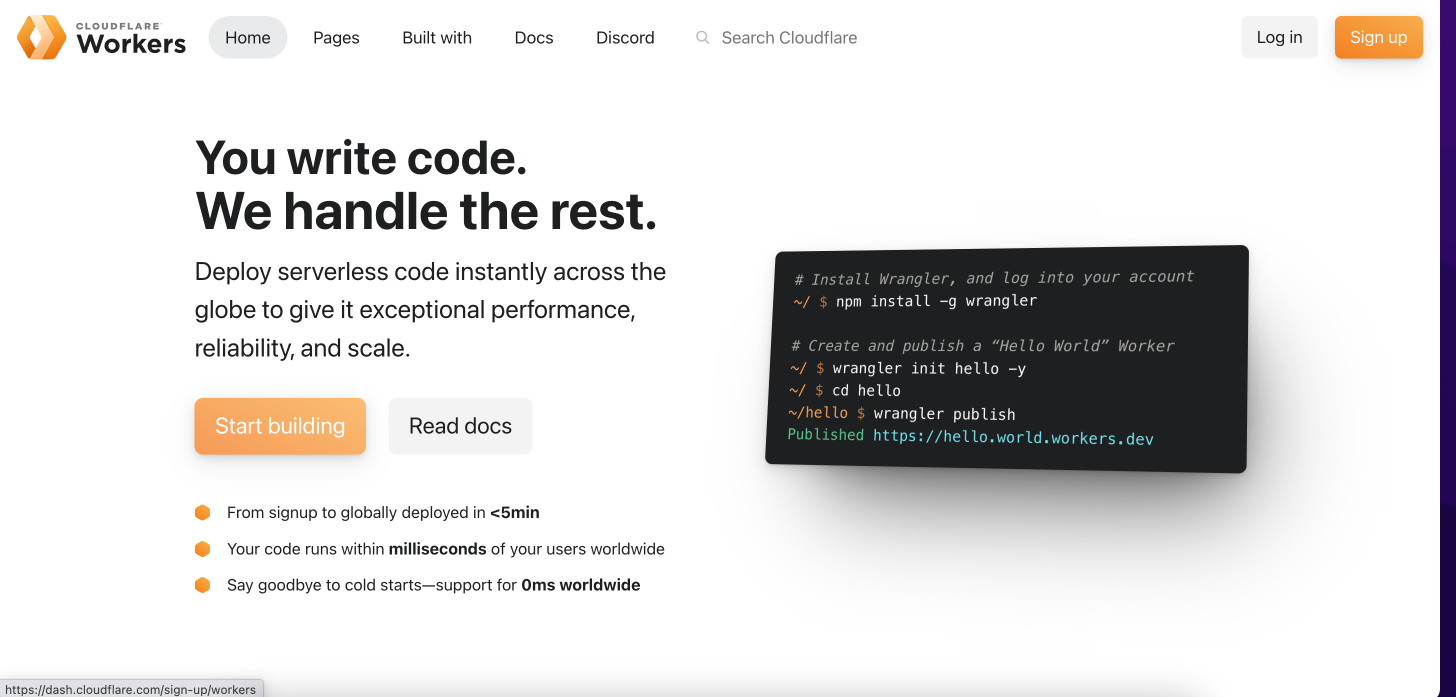
Task: Click the Log in button
Action: point(1280,37)
